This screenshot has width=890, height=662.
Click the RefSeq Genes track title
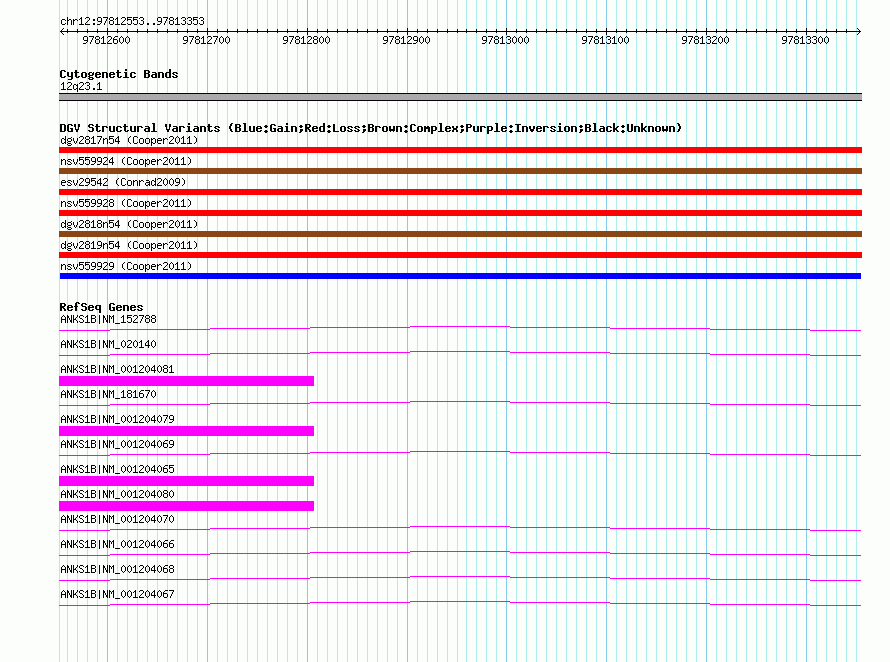tap(101, 307)
